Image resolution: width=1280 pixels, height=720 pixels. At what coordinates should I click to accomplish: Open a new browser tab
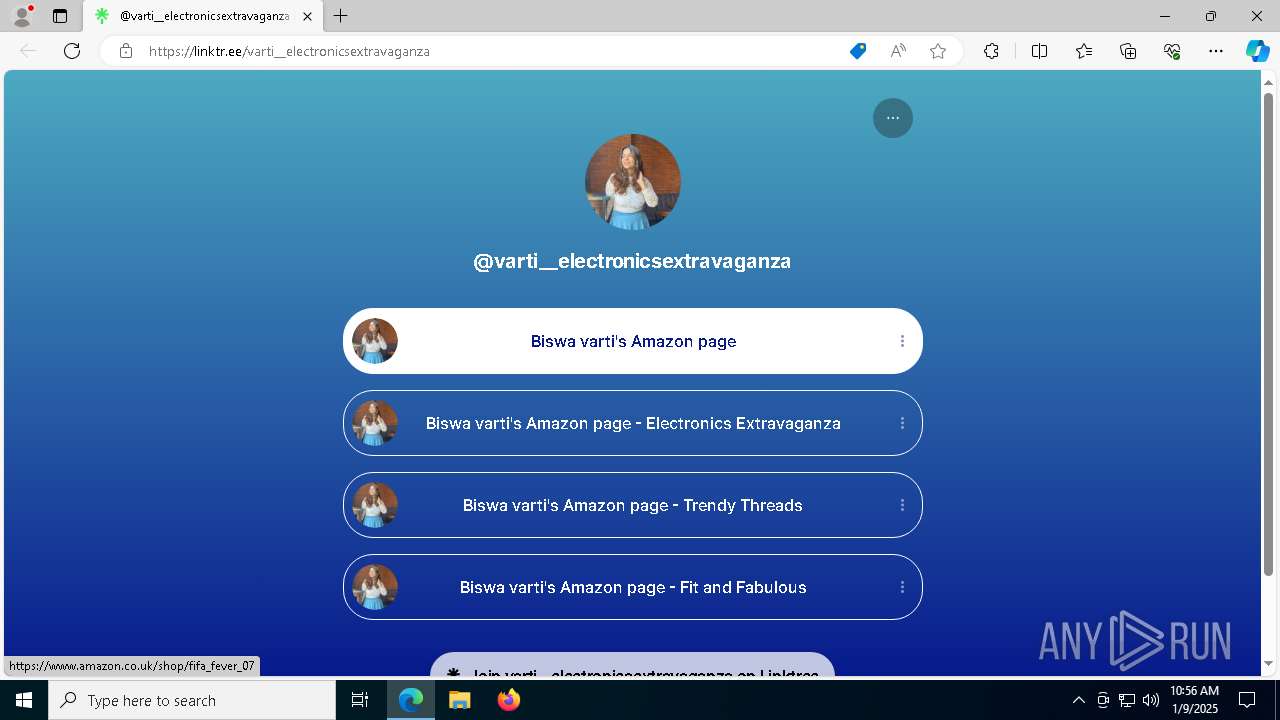point(341,16)
